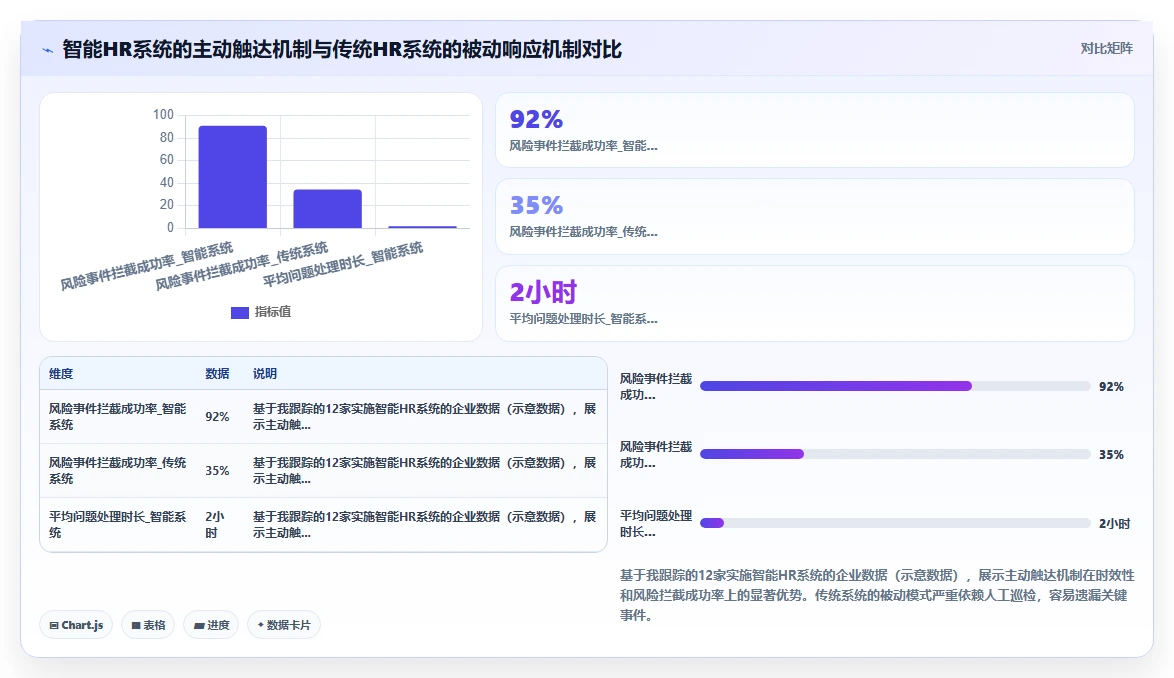Select the 2小时 data card
Screen dimensions: 1174x678
pyautogui.click(x=815, y=303)
